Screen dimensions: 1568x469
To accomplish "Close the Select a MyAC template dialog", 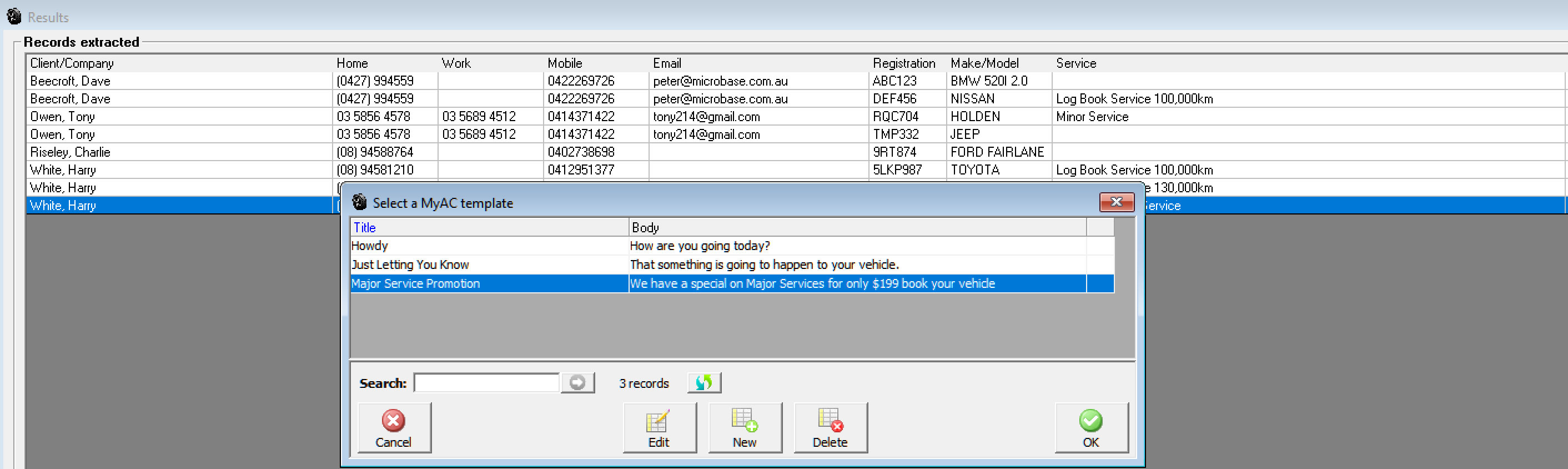I will click(x=1115, y=202).
